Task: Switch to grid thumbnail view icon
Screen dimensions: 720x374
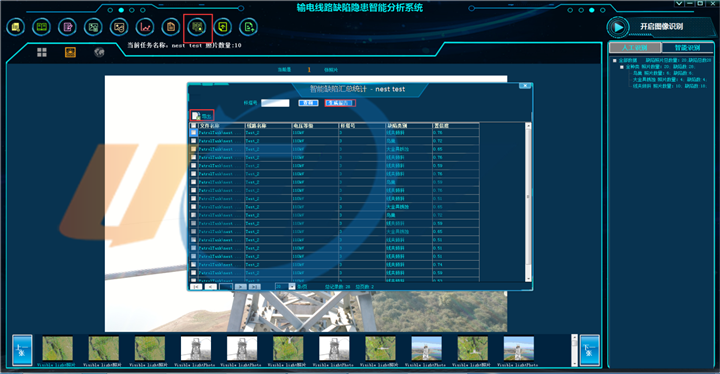Action: tap(42, 52)
